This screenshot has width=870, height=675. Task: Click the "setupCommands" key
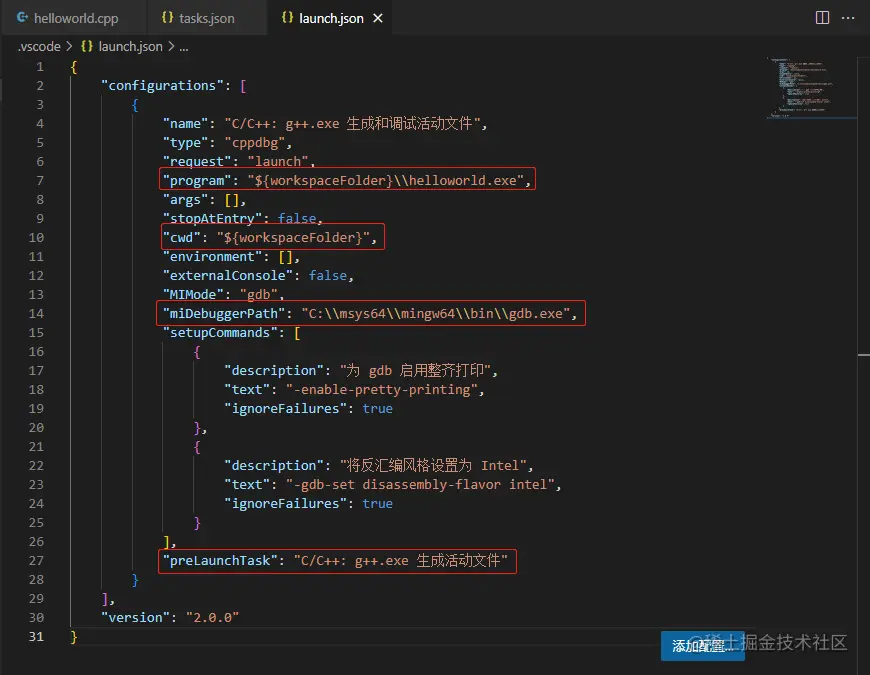tap(220, 333)
